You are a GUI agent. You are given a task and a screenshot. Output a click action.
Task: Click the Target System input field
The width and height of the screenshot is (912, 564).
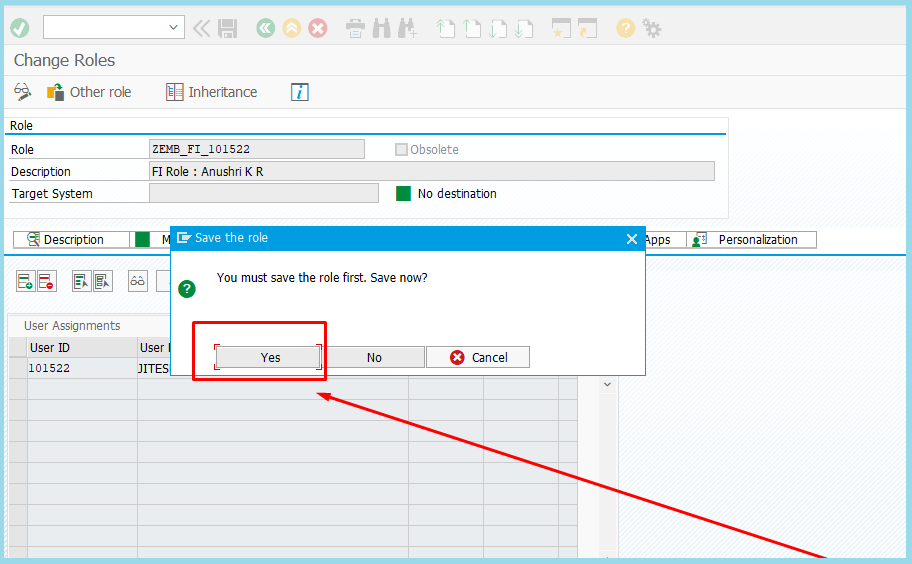(x=263, y=193)
